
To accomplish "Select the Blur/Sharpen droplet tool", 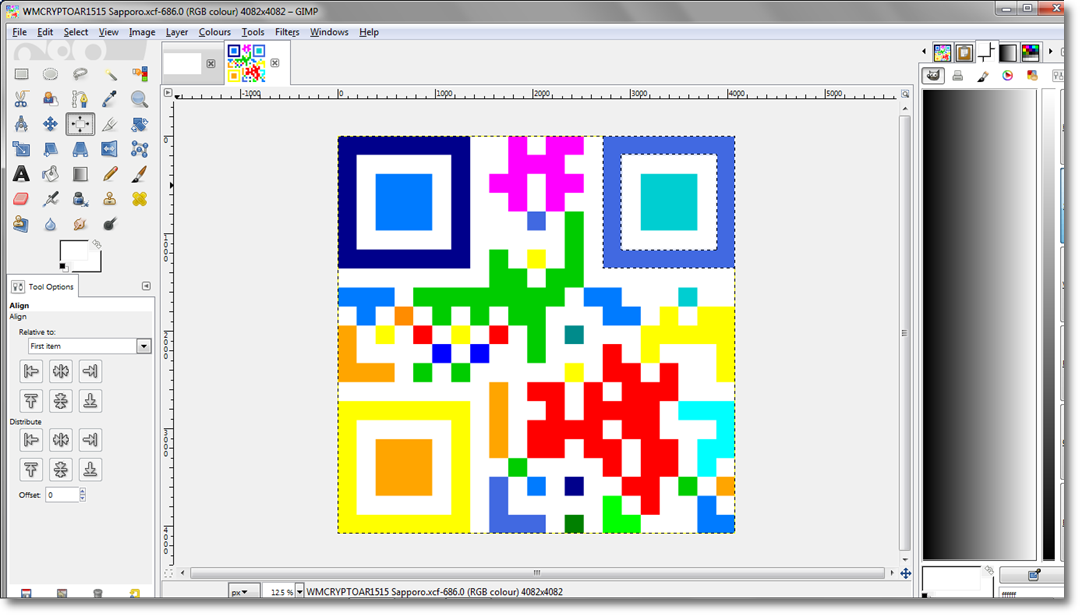I will [x=50, y=224].
